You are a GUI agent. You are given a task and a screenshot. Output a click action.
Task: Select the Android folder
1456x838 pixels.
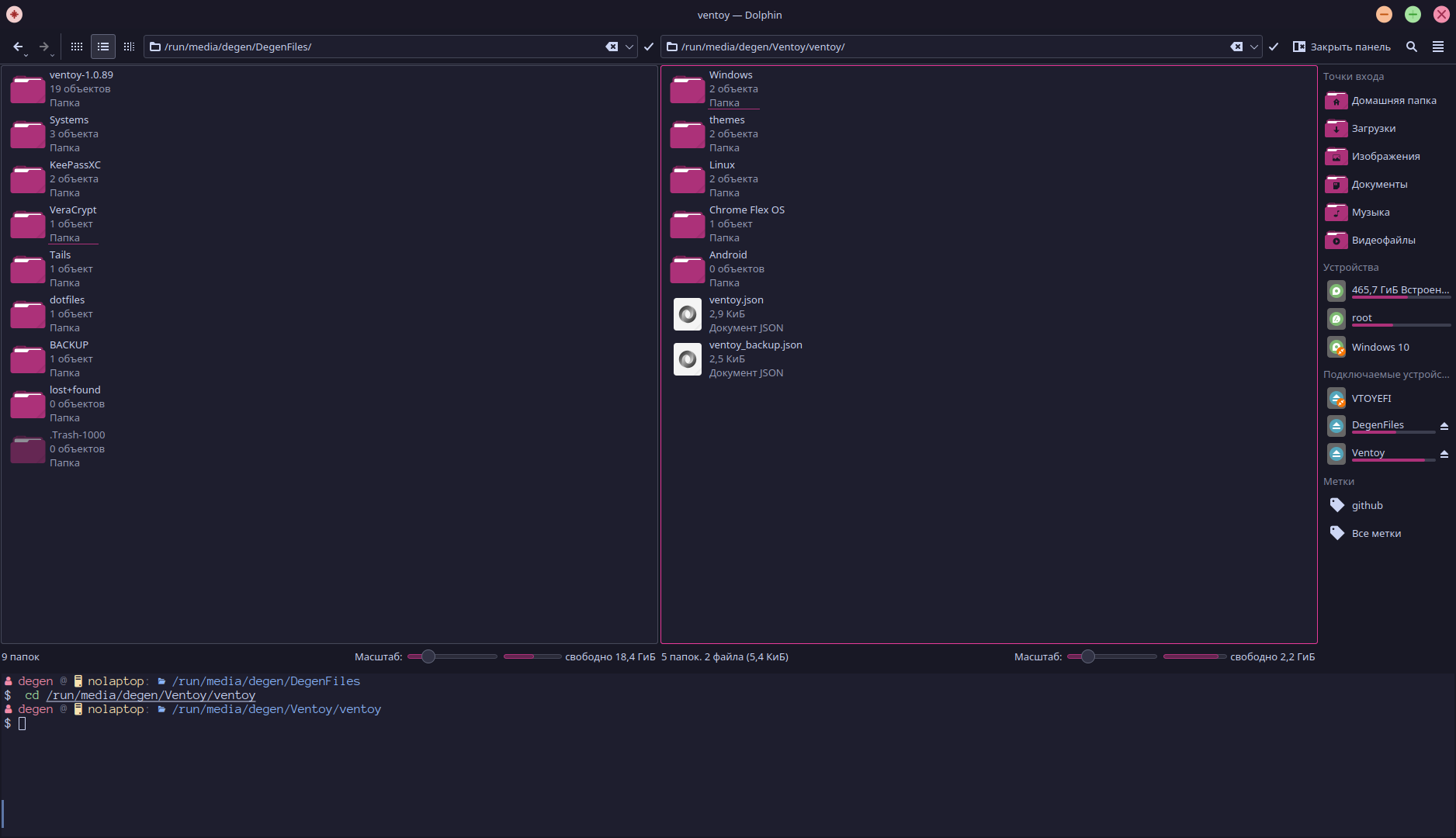[x=717, y=268]
